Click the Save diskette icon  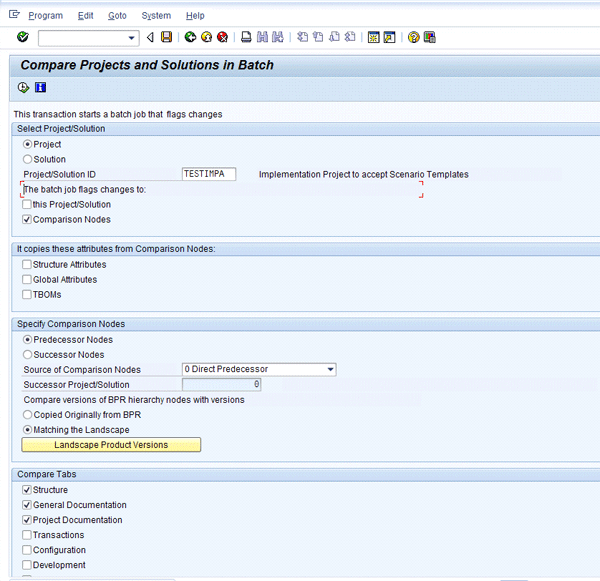point(166,38)
